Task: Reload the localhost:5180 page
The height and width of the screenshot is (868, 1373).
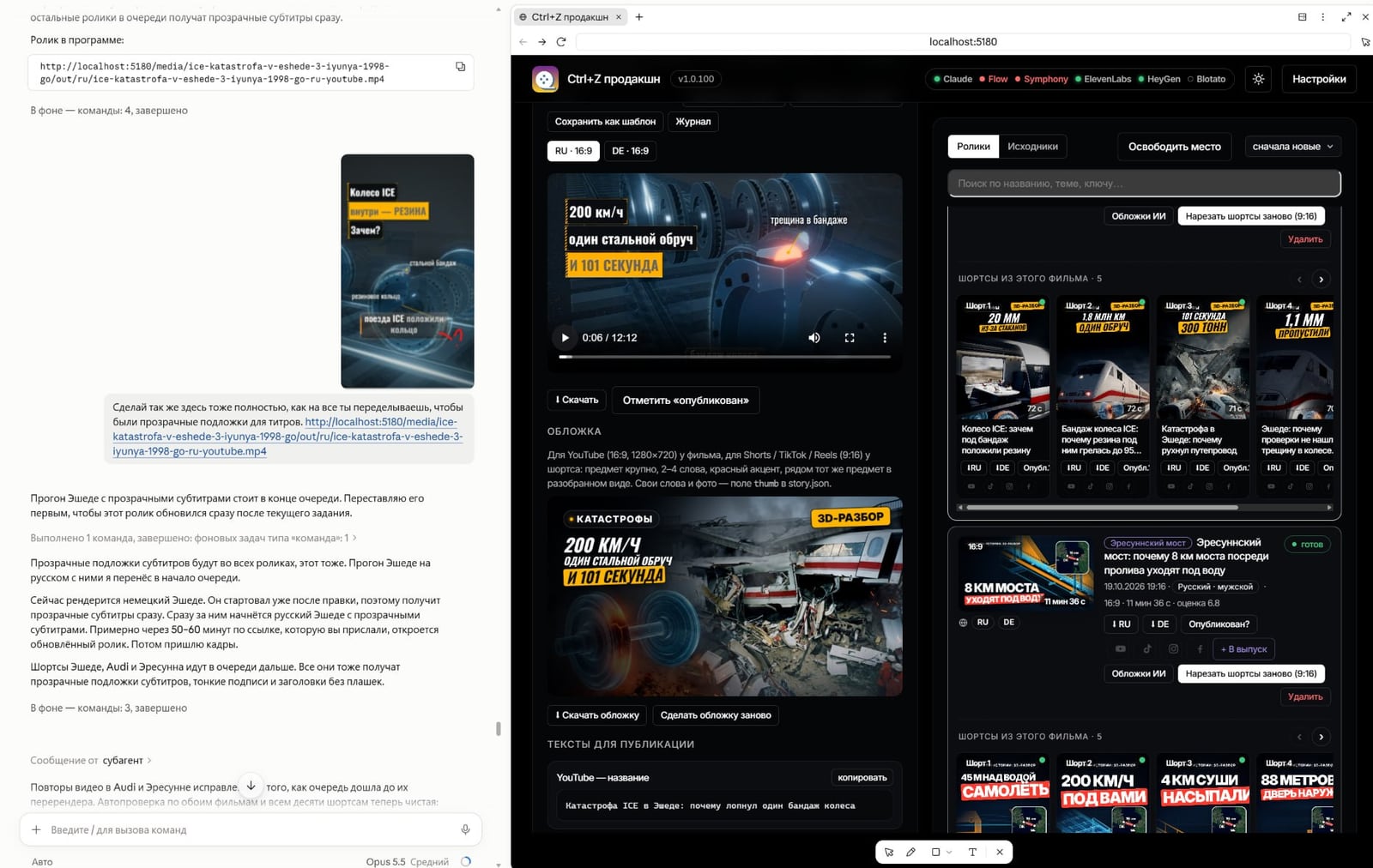Action: click(561, 41)
